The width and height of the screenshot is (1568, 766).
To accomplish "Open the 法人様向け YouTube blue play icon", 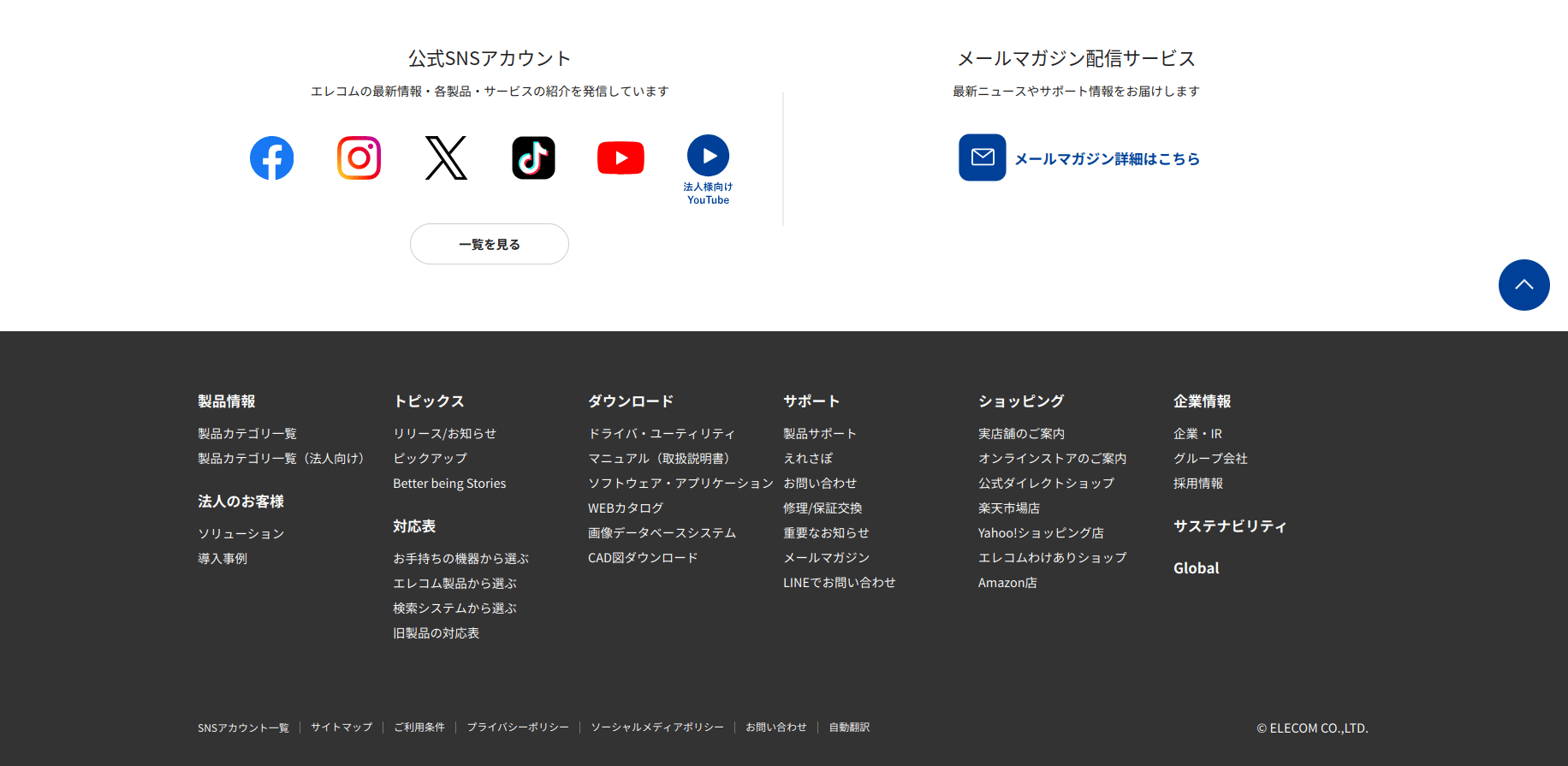I will 708,157.
